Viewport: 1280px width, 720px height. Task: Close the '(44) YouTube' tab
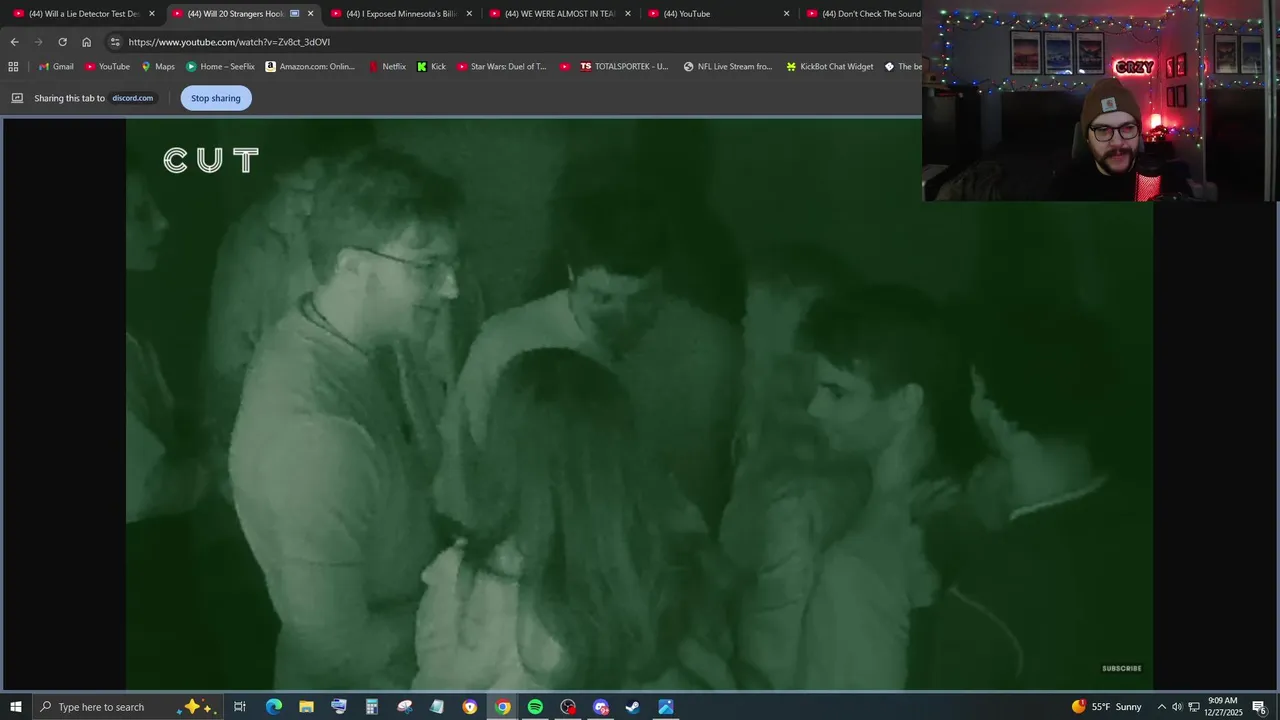(786, 14)
